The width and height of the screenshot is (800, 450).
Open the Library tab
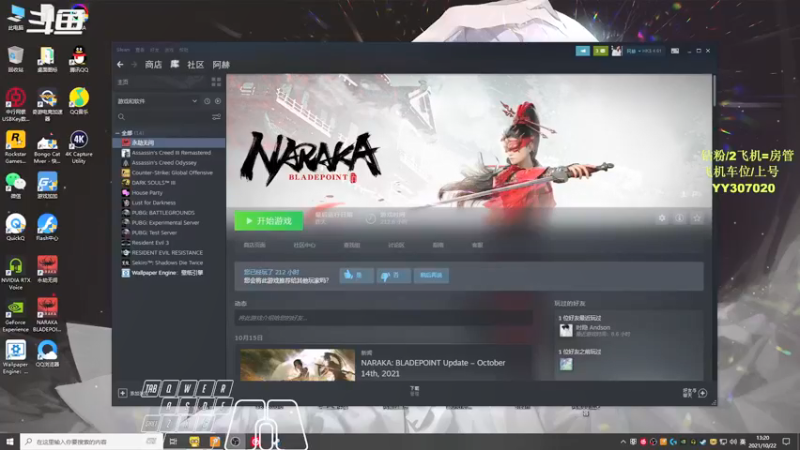coord(174,65)
